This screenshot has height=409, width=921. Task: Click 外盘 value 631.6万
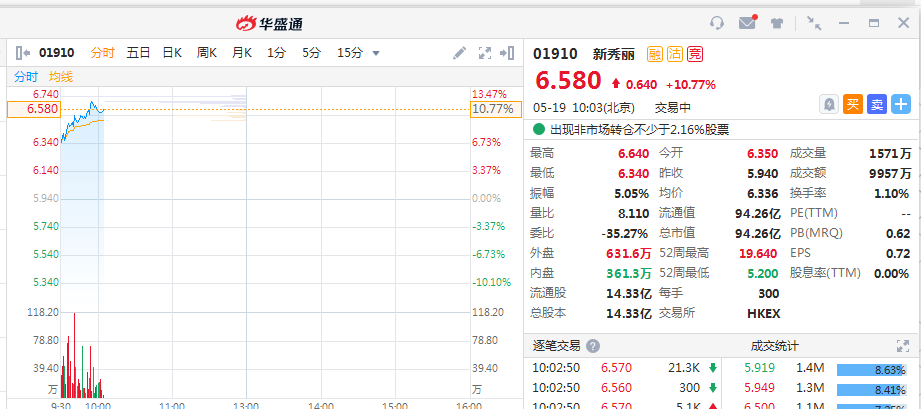pyautogui.click(x=628, y=253)
